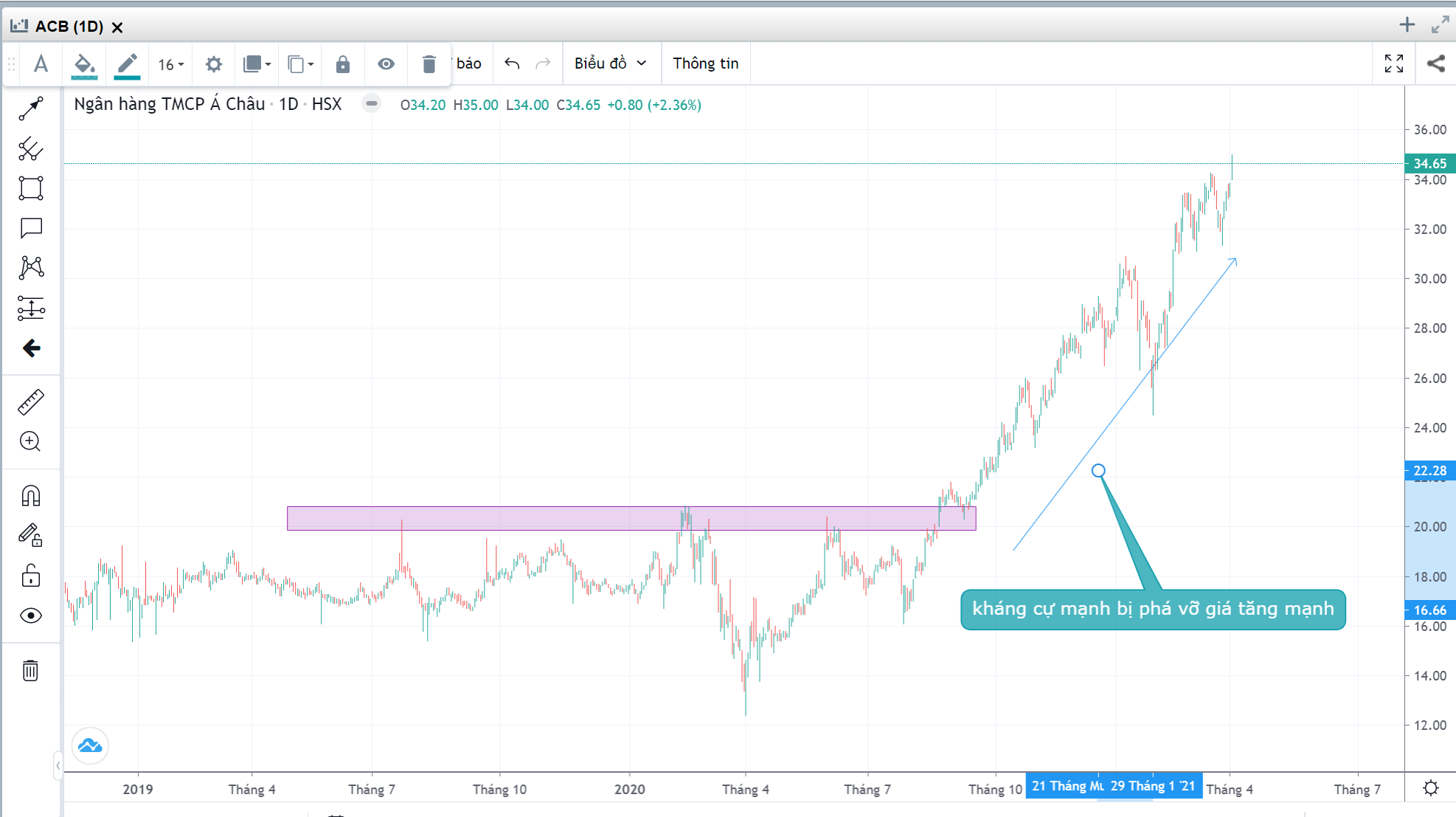1456x817 pixels.
Task: Select the trend line drawing tool
Action: pyautogui.click(x=31, y=108)
